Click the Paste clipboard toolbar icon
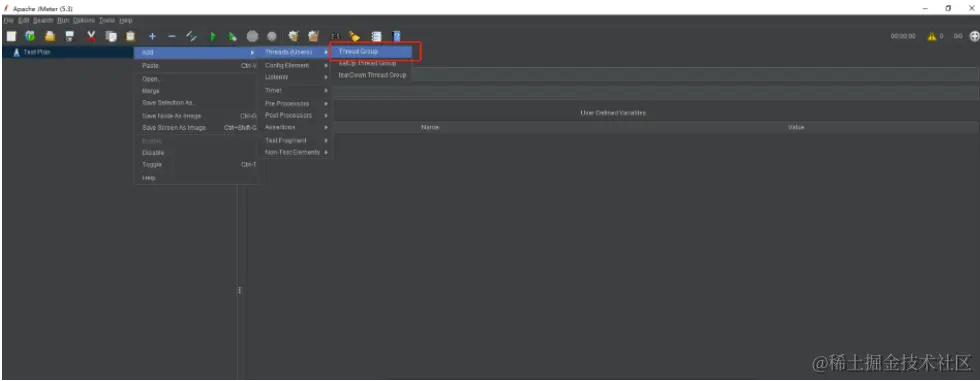This screenshot has height=381, width=980. (x=130, y=36)
